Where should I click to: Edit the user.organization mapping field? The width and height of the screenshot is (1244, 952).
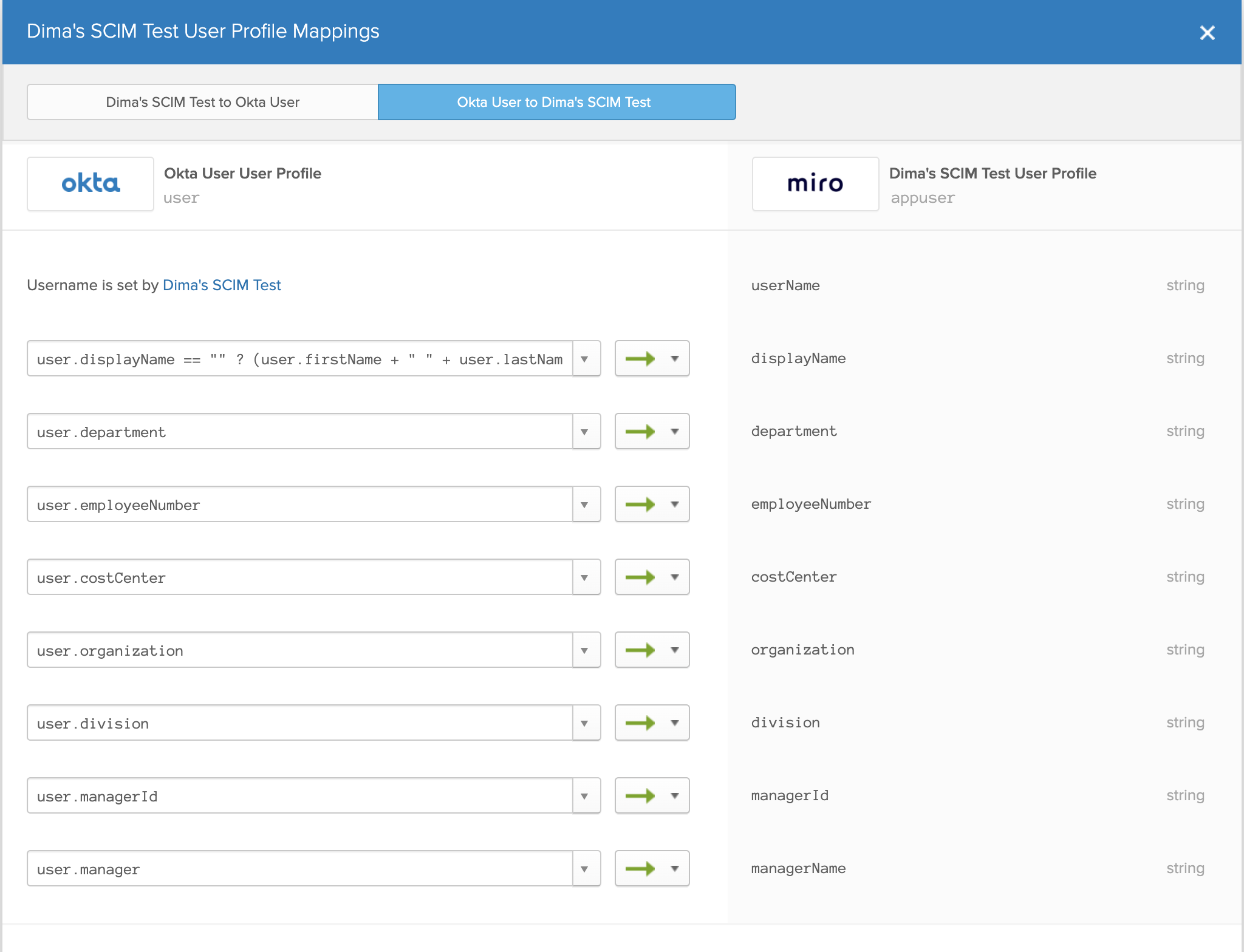(300, 650)
